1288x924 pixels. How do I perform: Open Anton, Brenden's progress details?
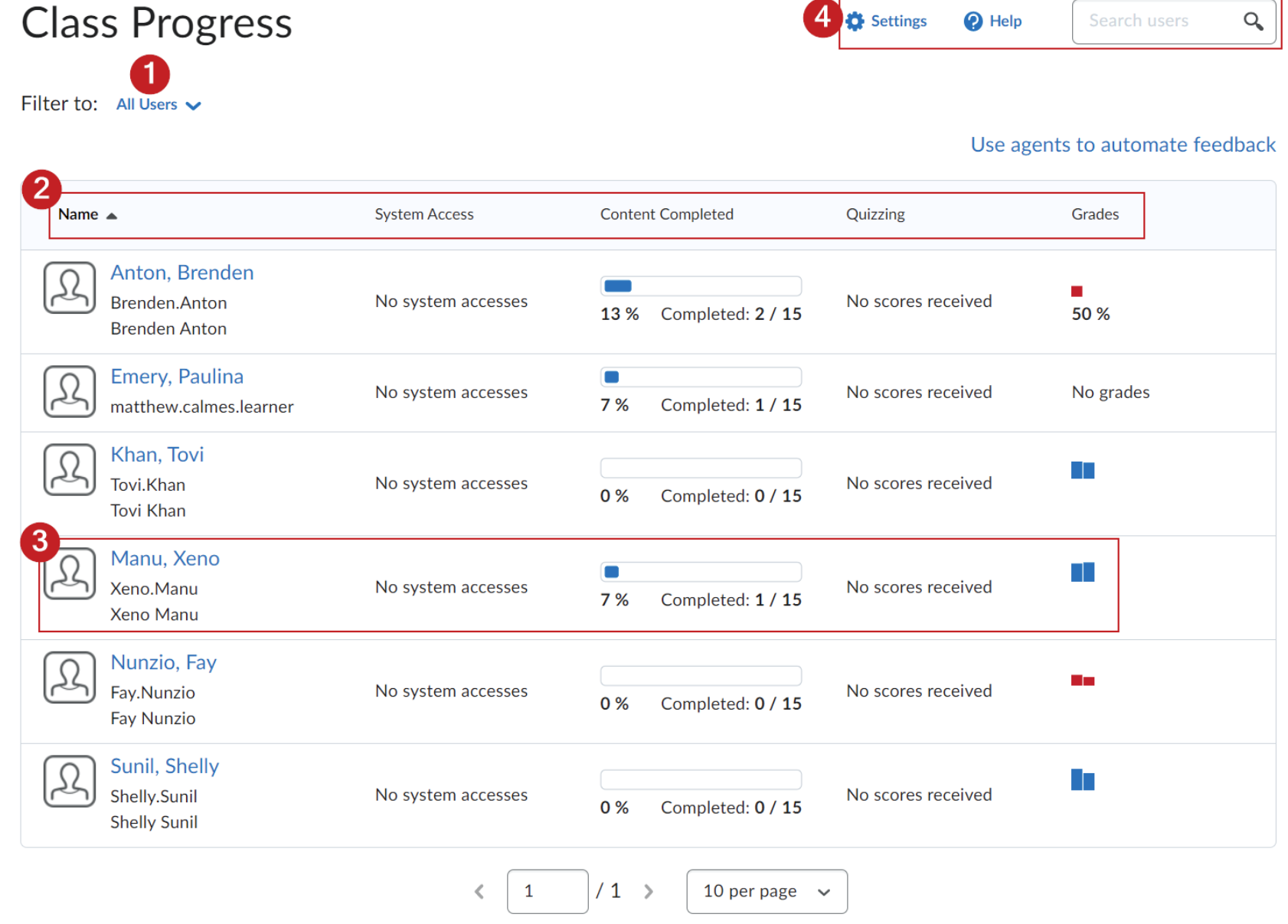click(x=181, y=272)
